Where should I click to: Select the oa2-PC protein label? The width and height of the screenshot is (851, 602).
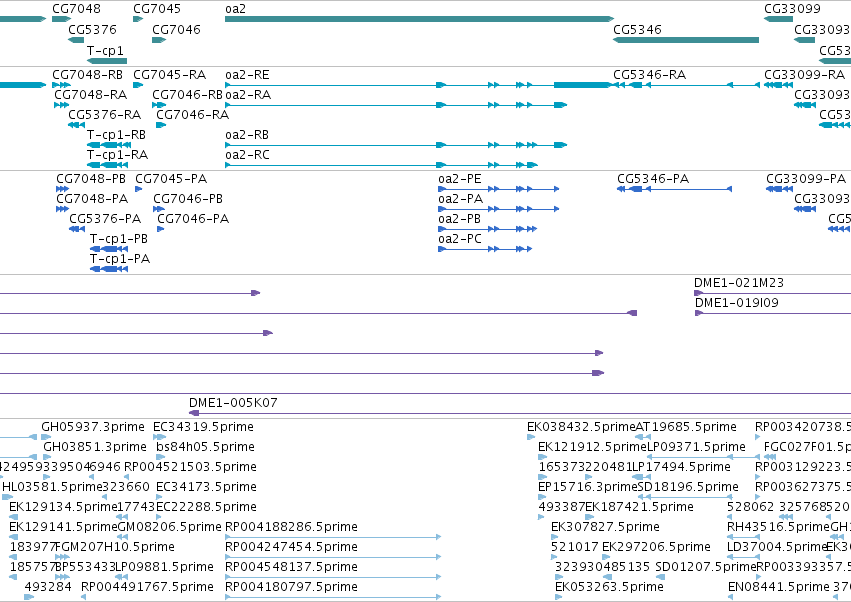tap(460, 239)
